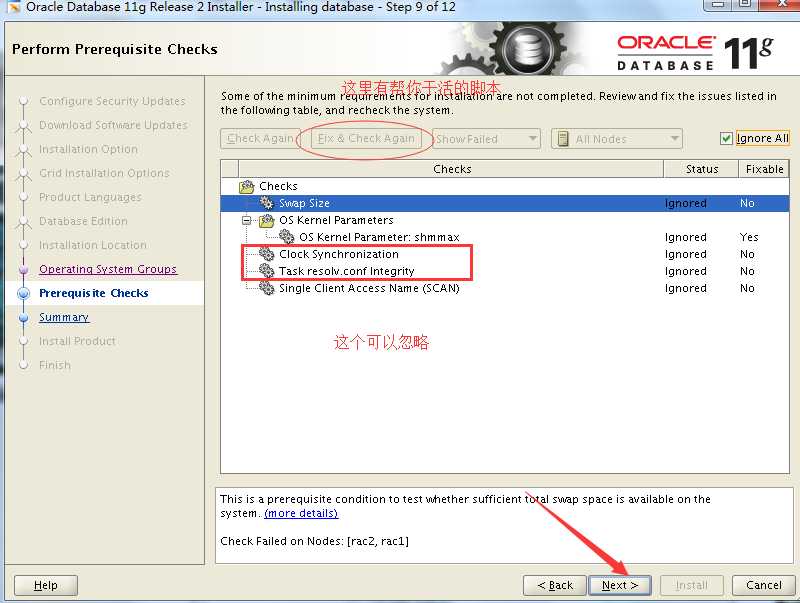The image size is (800, 603).
Task: Click the Fixable column header
Action: (x=764, y=169)
